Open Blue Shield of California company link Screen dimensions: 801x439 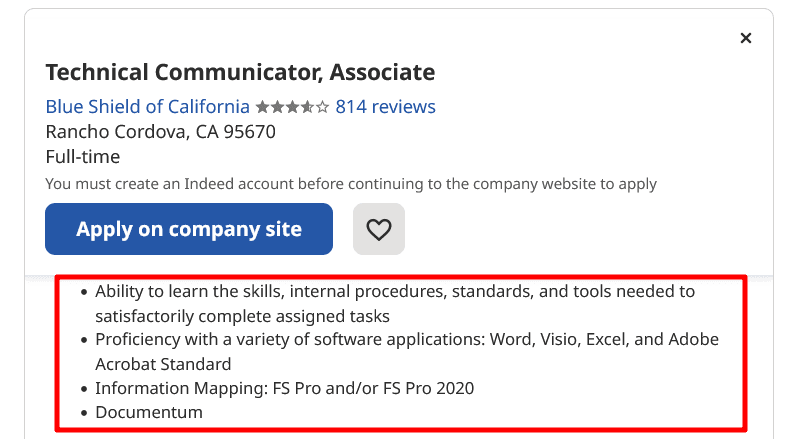(x=148, y=106)
